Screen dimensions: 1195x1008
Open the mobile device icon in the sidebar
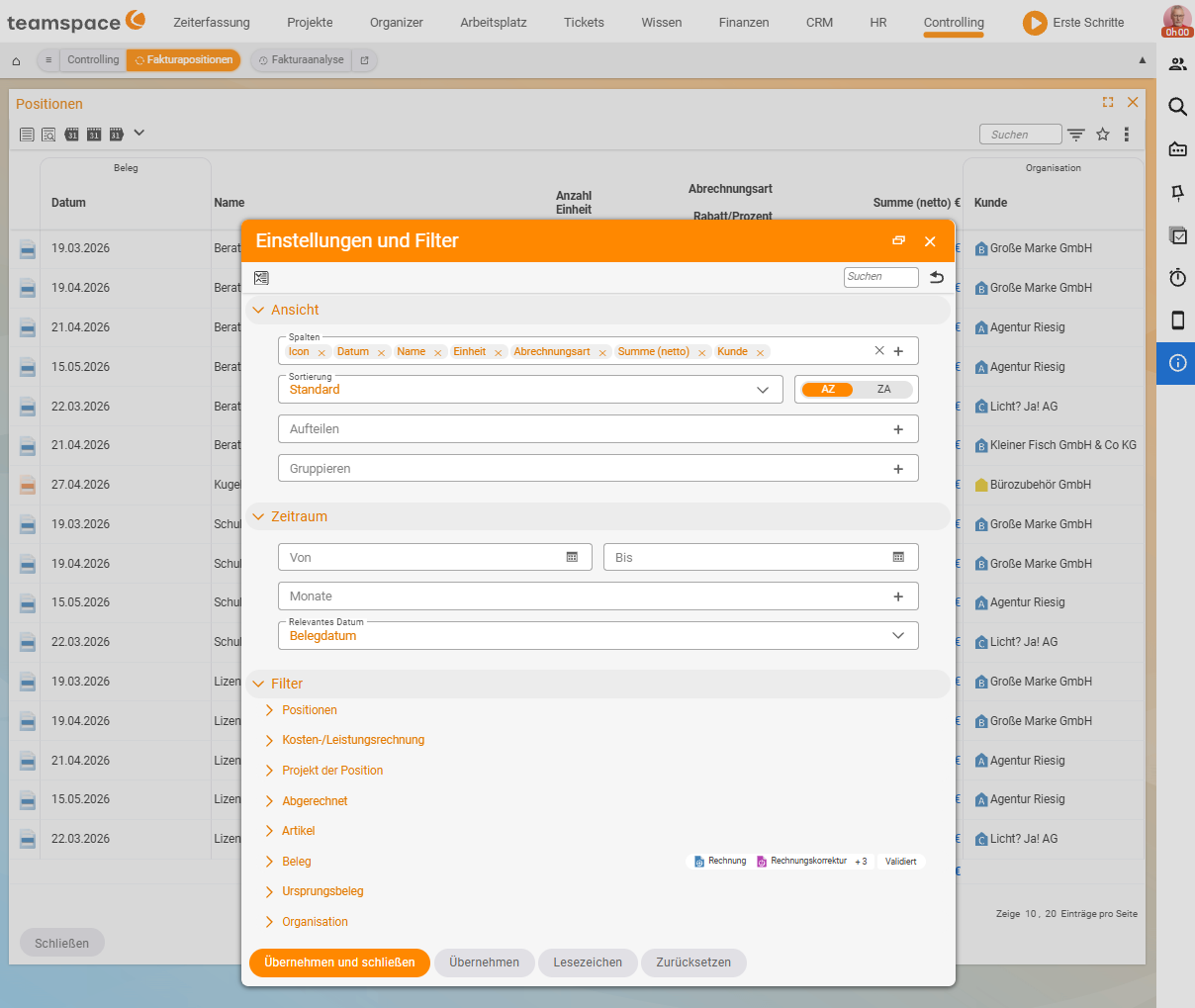click(1177, 321)
